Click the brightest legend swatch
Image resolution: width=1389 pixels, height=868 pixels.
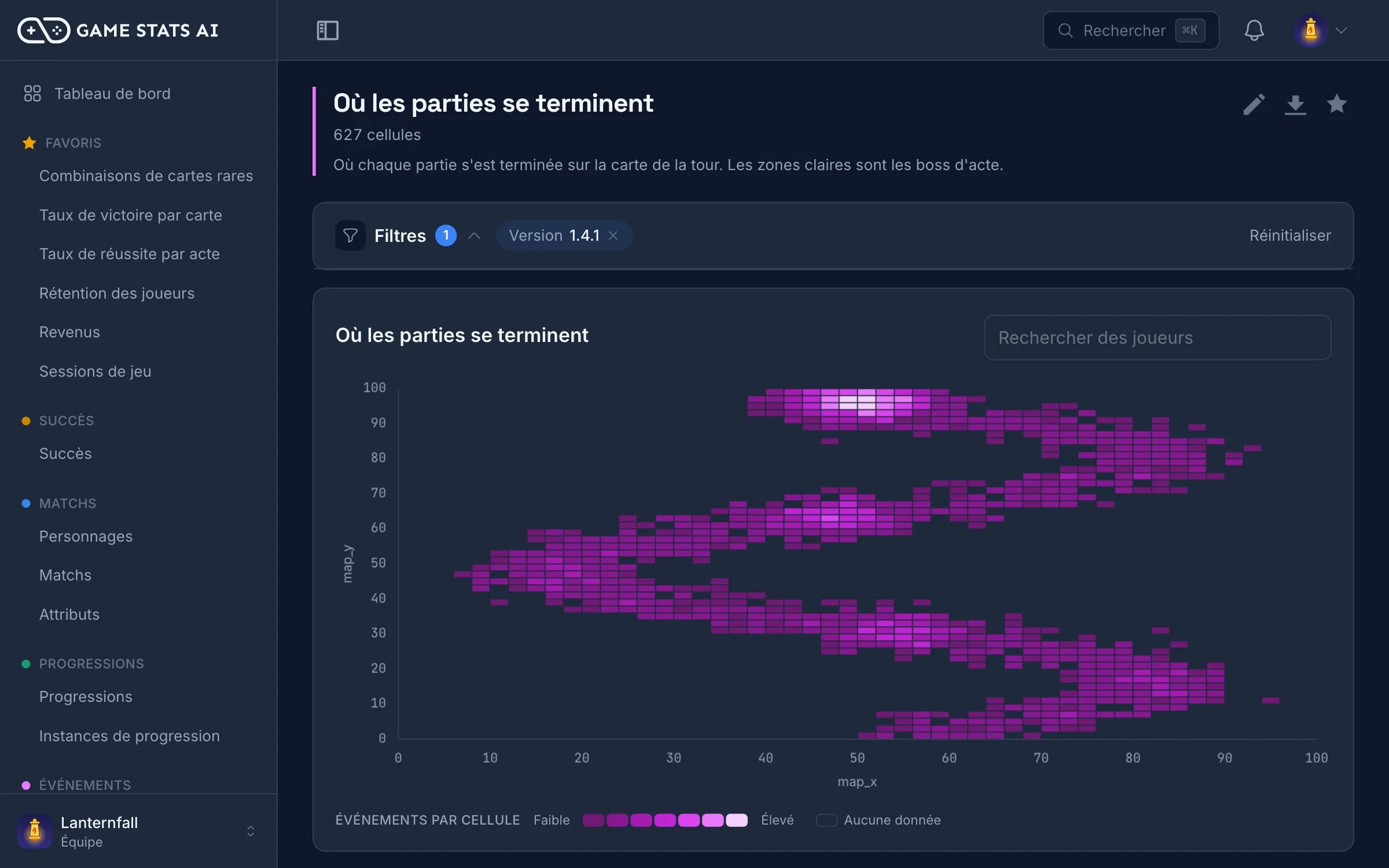tap(736, 820)
